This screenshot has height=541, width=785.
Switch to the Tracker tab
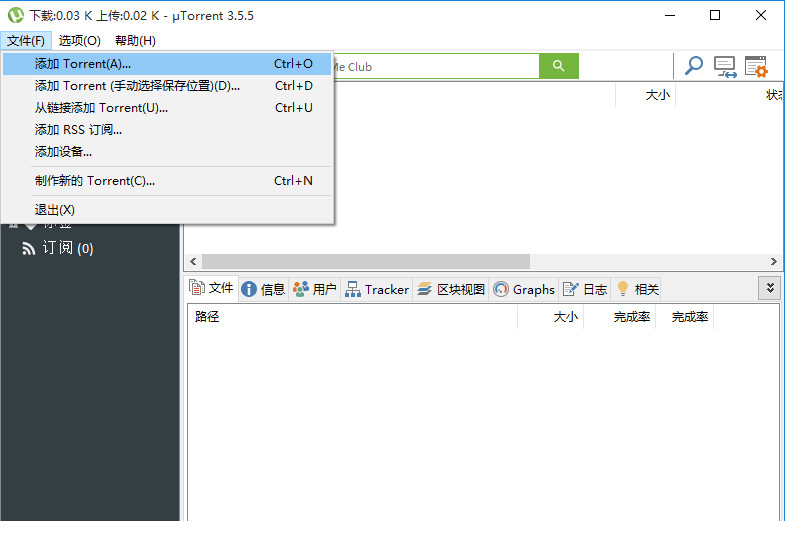point(376,289)
